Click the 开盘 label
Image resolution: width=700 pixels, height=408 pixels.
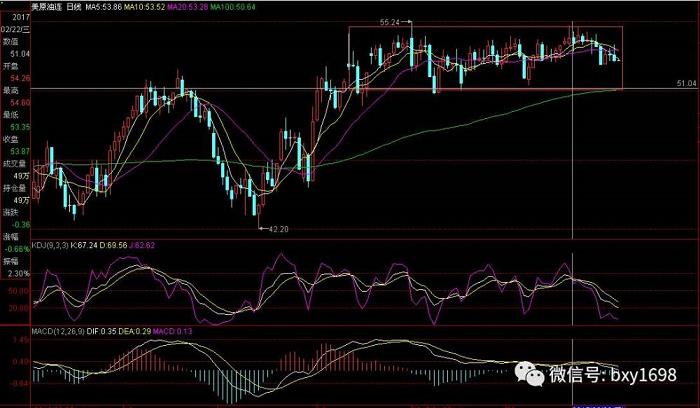point(11,66)
